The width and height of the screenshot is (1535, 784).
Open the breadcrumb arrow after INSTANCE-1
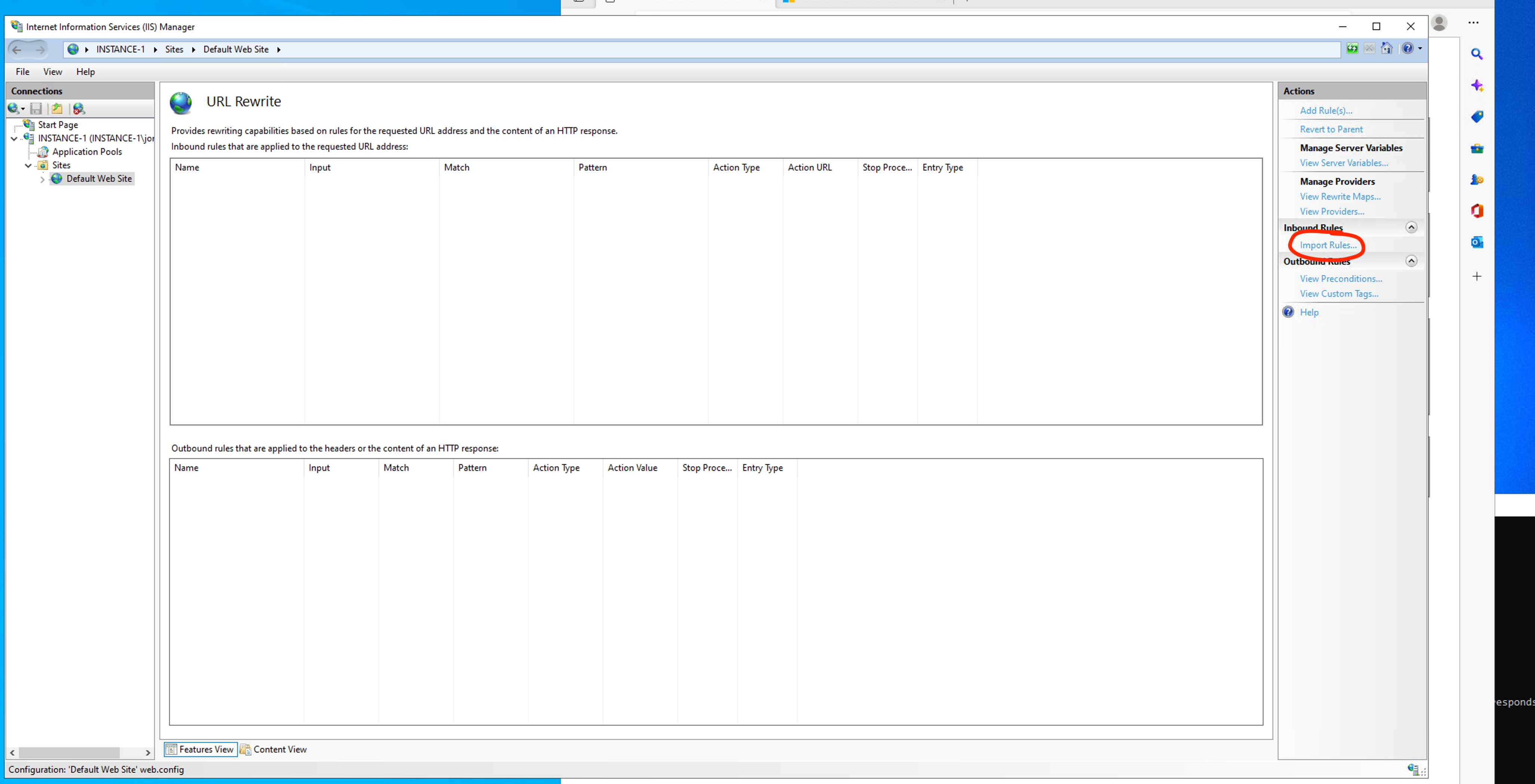[x=155, y=49]
